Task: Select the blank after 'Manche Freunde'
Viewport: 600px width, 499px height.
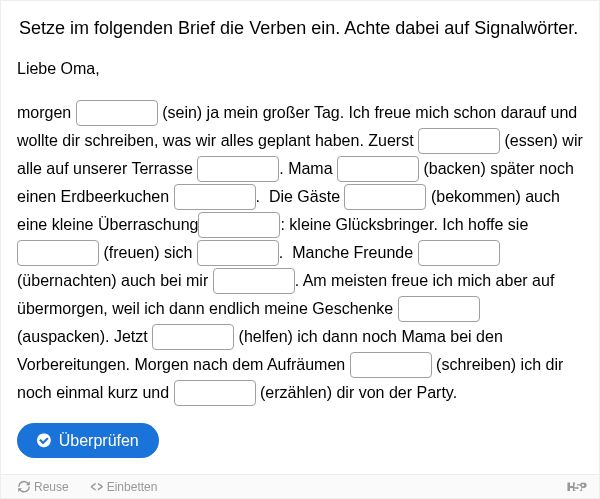Action: [459, 253]
